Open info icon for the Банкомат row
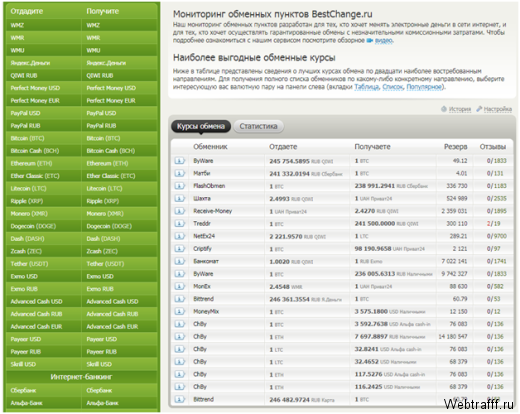The image size is (520, 414). [x=179, y=261]
